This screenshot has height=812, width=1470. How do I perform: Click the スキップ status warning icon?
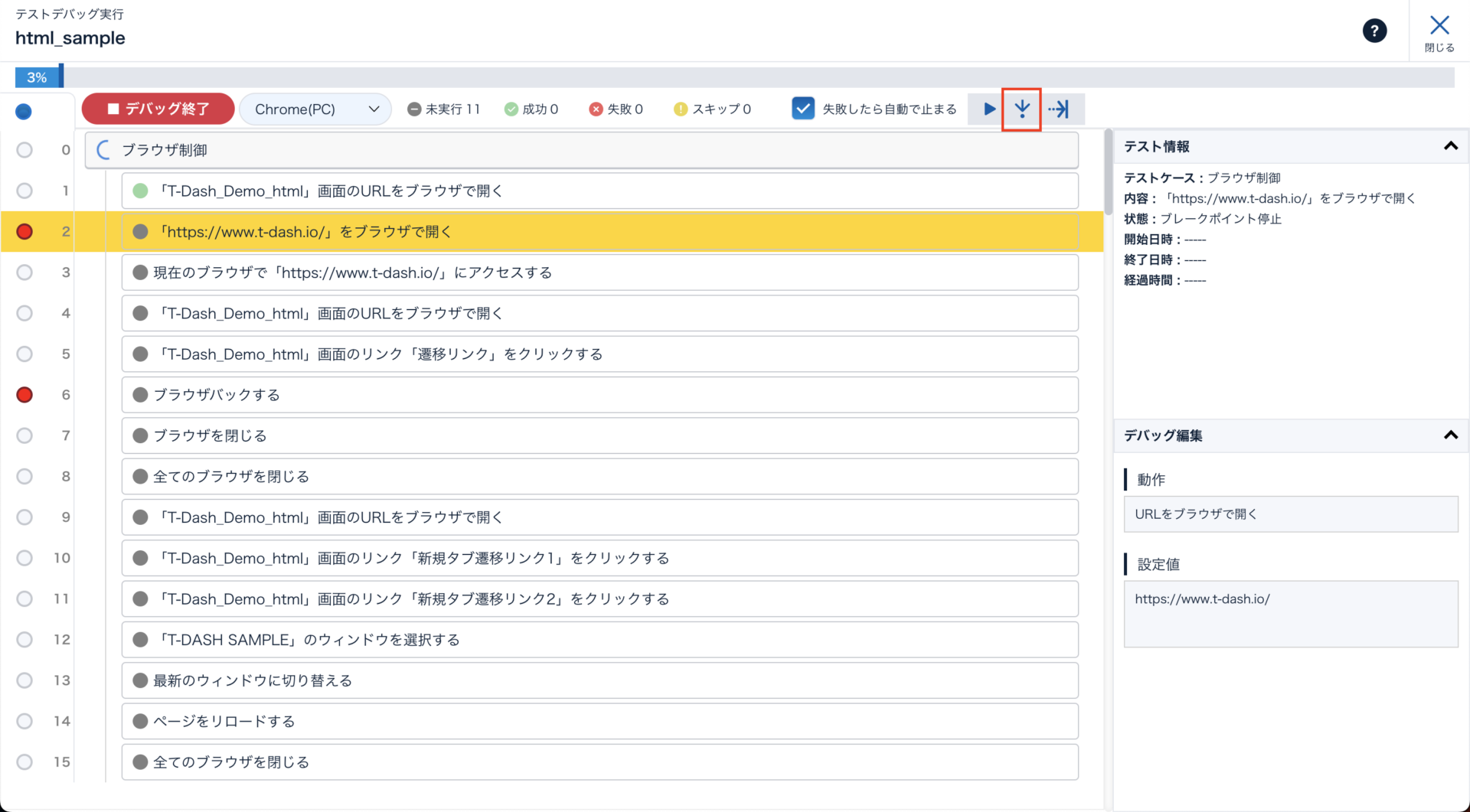(x=680, y=109)
